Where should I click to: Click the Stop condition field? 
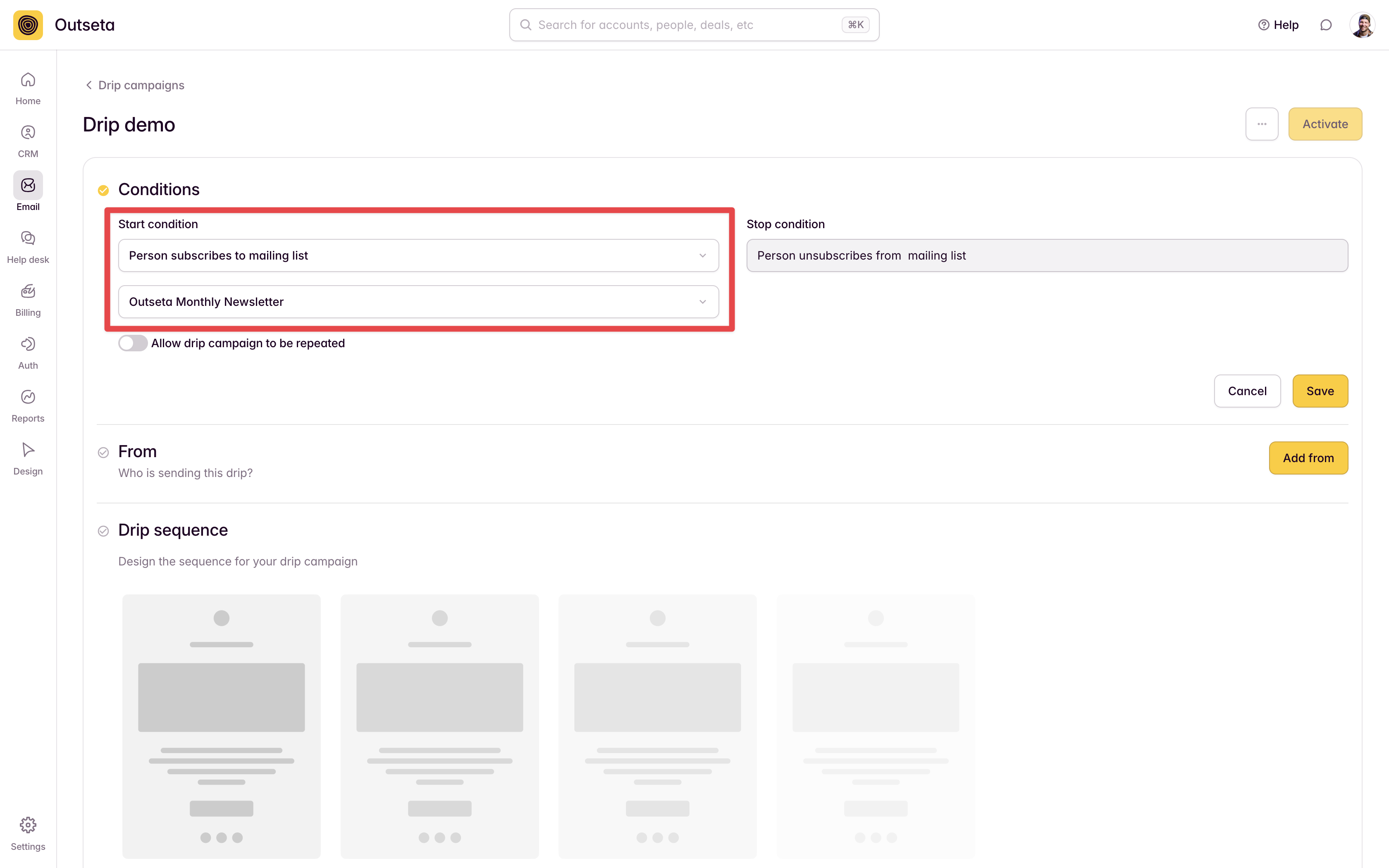(x=1047, y=255)
